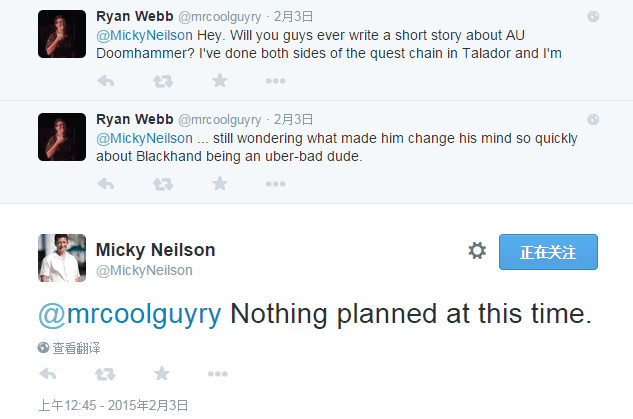
Task: Open Micky Neilson's profile picture
Action: (61, 257)
